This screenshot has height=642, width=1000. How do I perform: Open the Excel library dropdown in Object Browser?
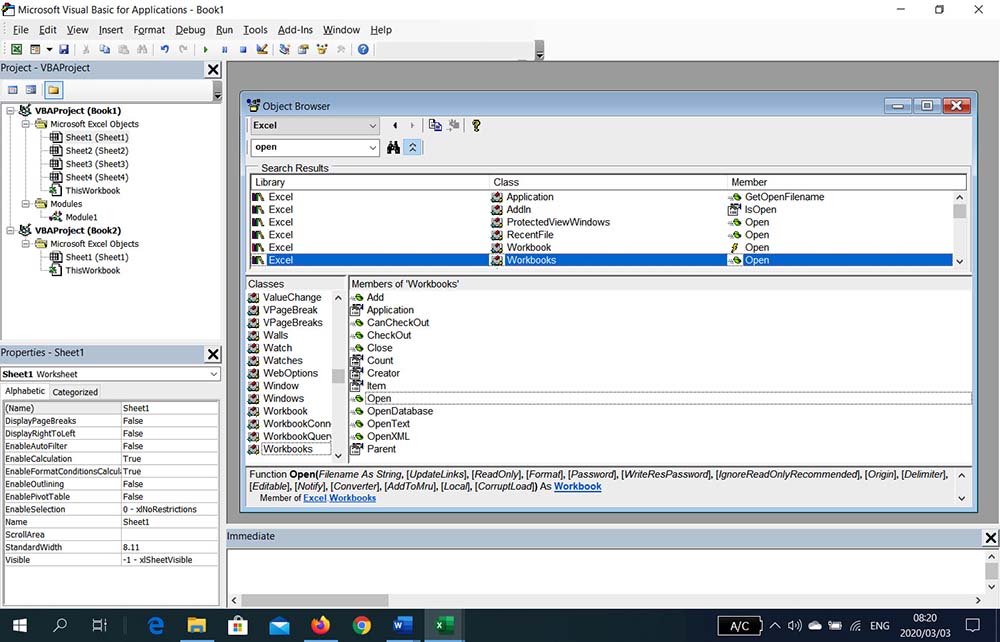point(372,126)
